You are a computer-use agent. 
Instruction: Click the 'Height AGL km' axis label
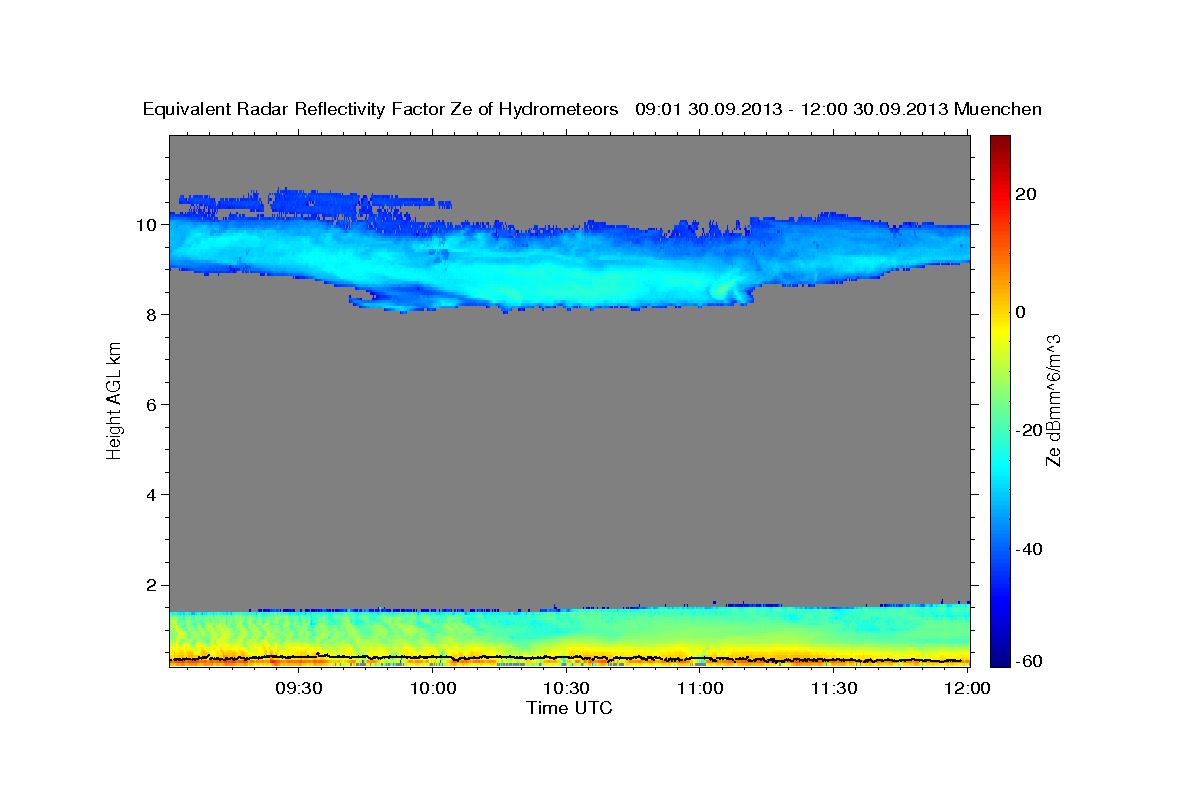point(114,400)
